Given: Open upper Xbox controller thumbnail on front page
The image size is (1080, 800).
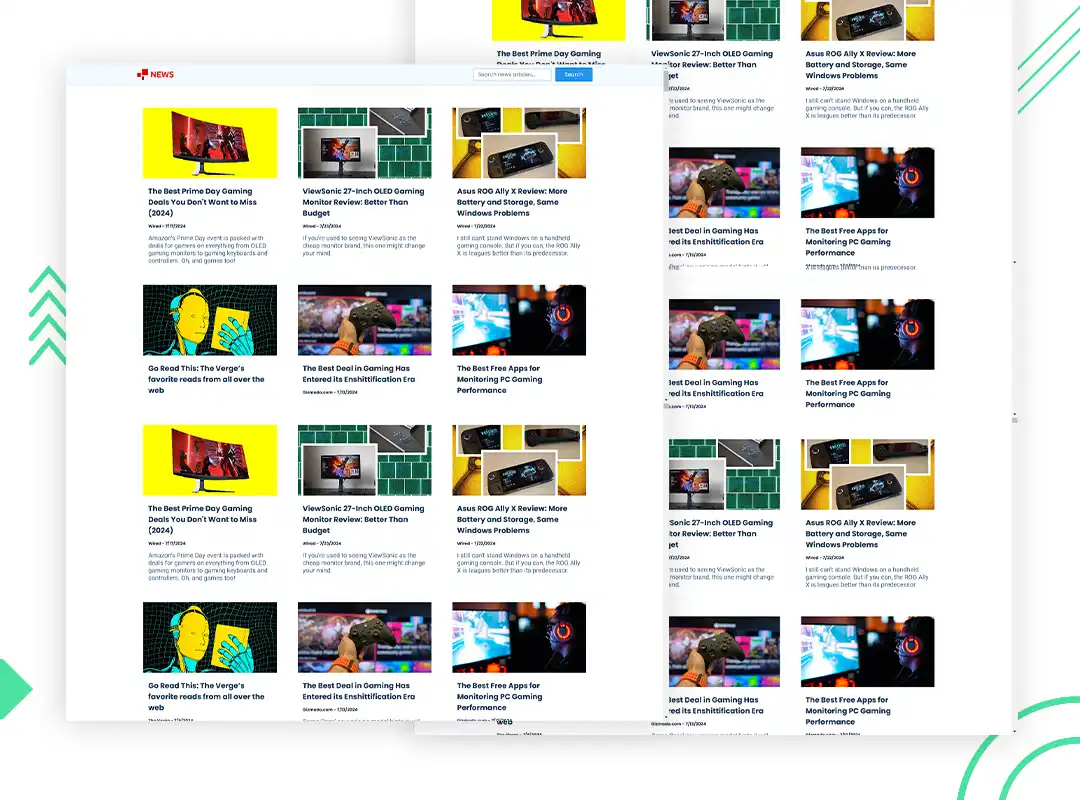Looking at the screenshot, I should pyautogui.click(x=364, y=320).
